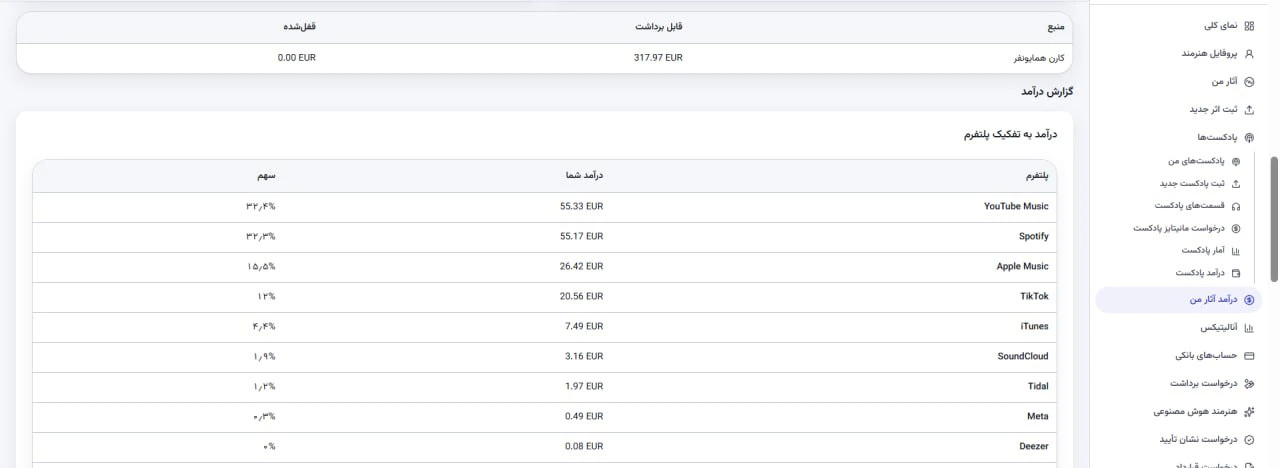Click the Tidal platform row label

tap(1038, 386)
